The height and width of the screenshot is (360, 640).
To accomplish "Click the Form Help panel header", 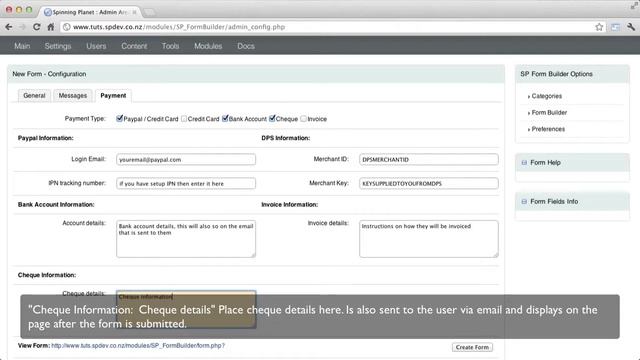I will tap(572, 162).
